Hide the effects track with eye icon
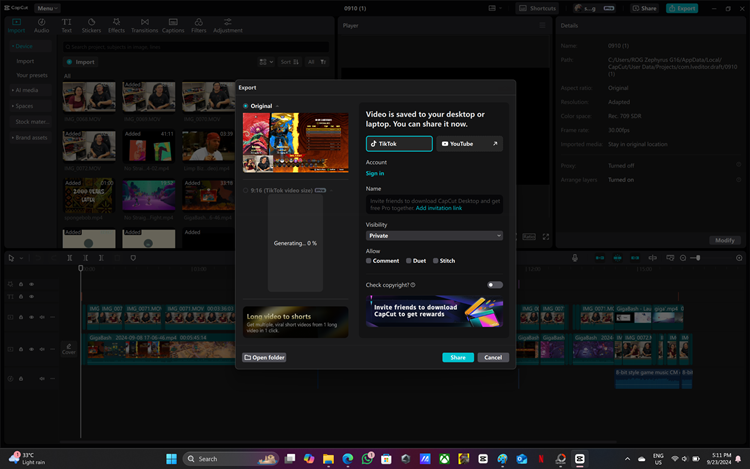750x469 pixels. tap(32, 284)
